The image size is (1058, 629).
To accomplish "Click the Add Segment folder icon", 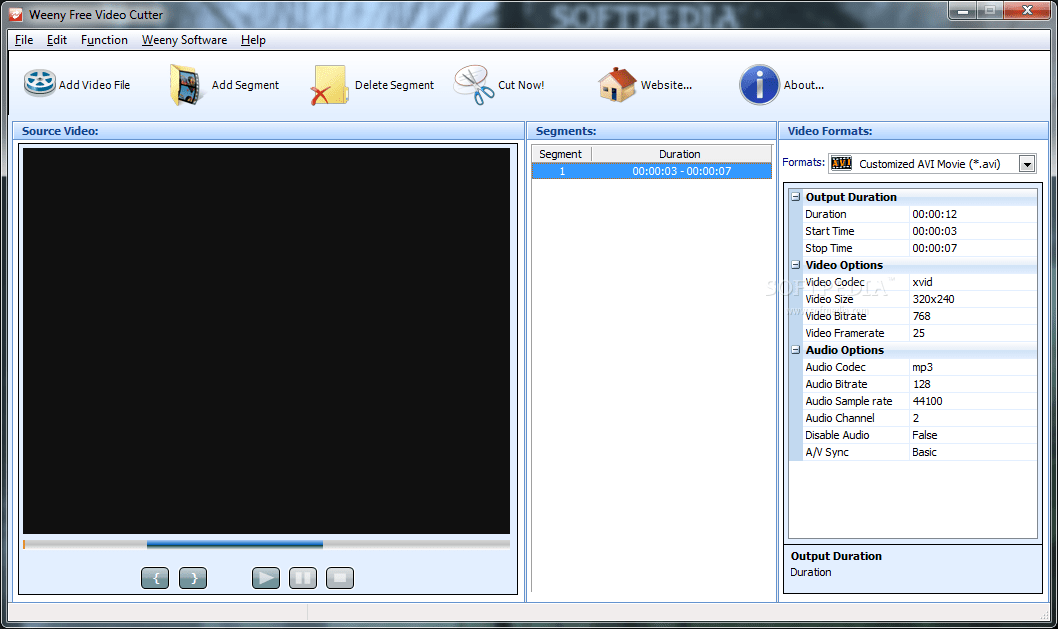I will click(x=186, y=85).
